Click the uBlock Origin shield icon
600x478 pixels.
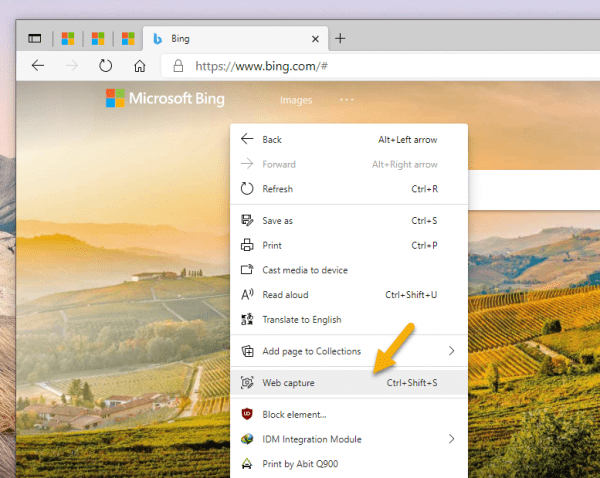pos(247,414)
